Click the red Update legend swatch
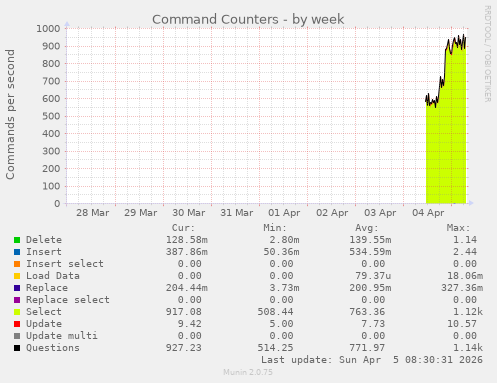The image size is (497, 383). pos(17,324)
